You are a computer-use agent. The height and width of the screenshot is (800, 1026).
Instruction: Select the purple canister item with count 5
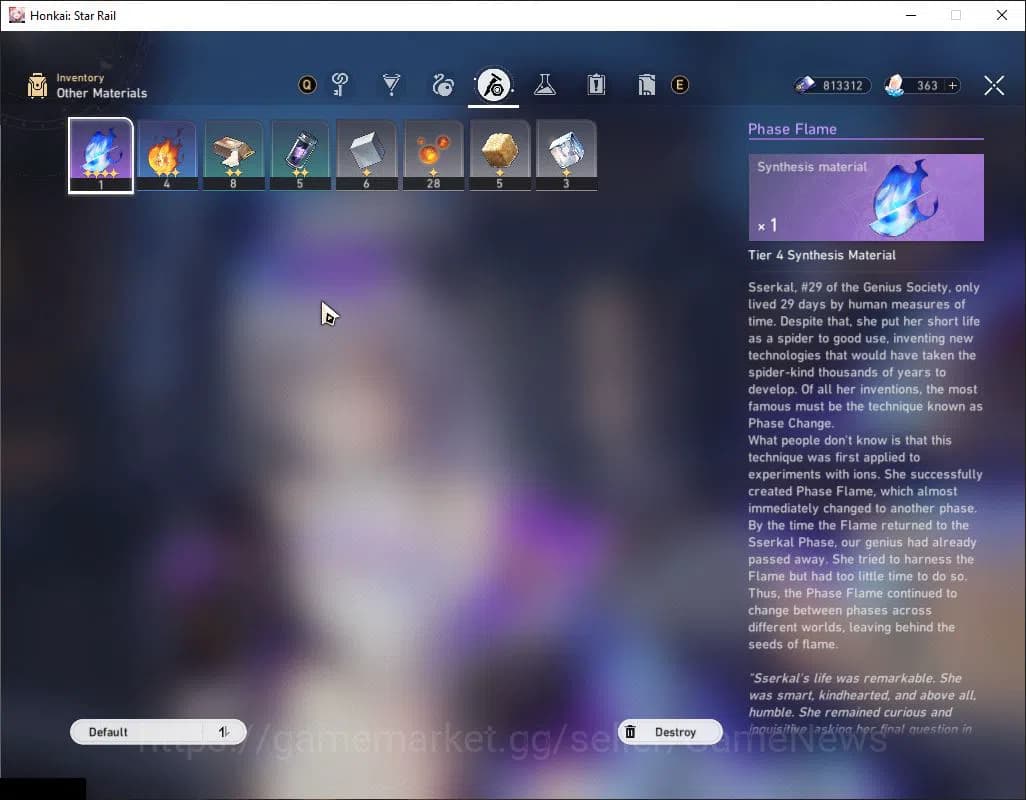pyautogui.click(x=300, y=154)
